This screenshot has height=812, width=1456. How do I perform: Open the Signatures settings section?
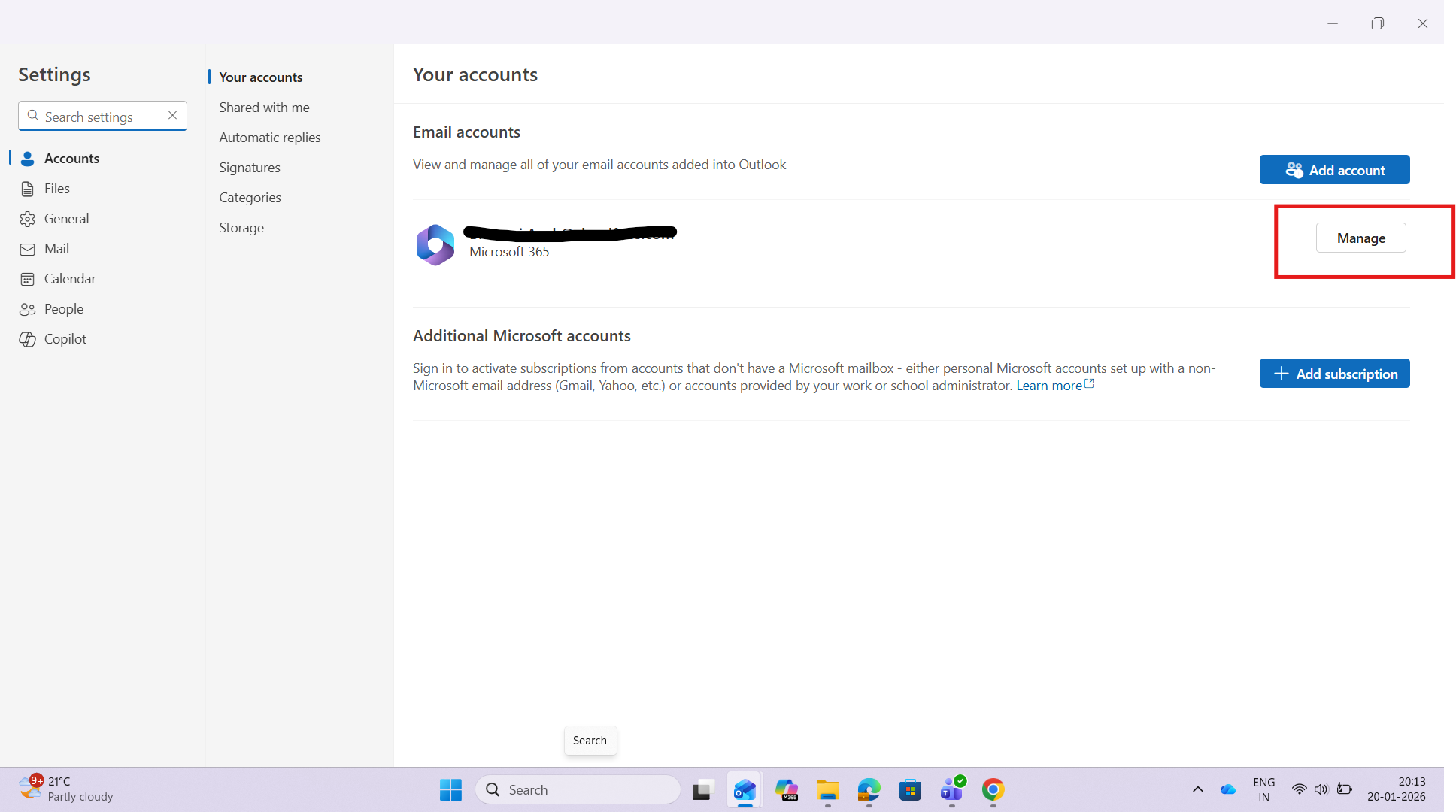click(249, 167)
